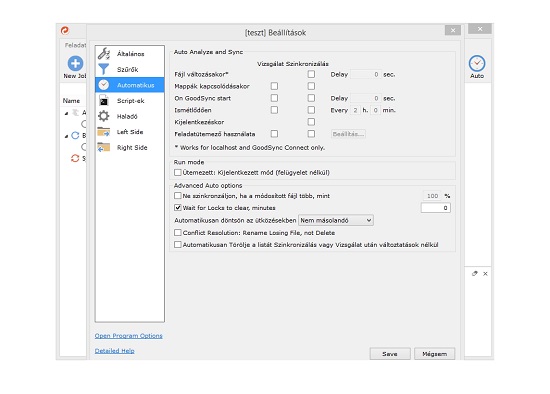
Task: Select the Automatikus settings tab
Action: [x=129, y=85]
